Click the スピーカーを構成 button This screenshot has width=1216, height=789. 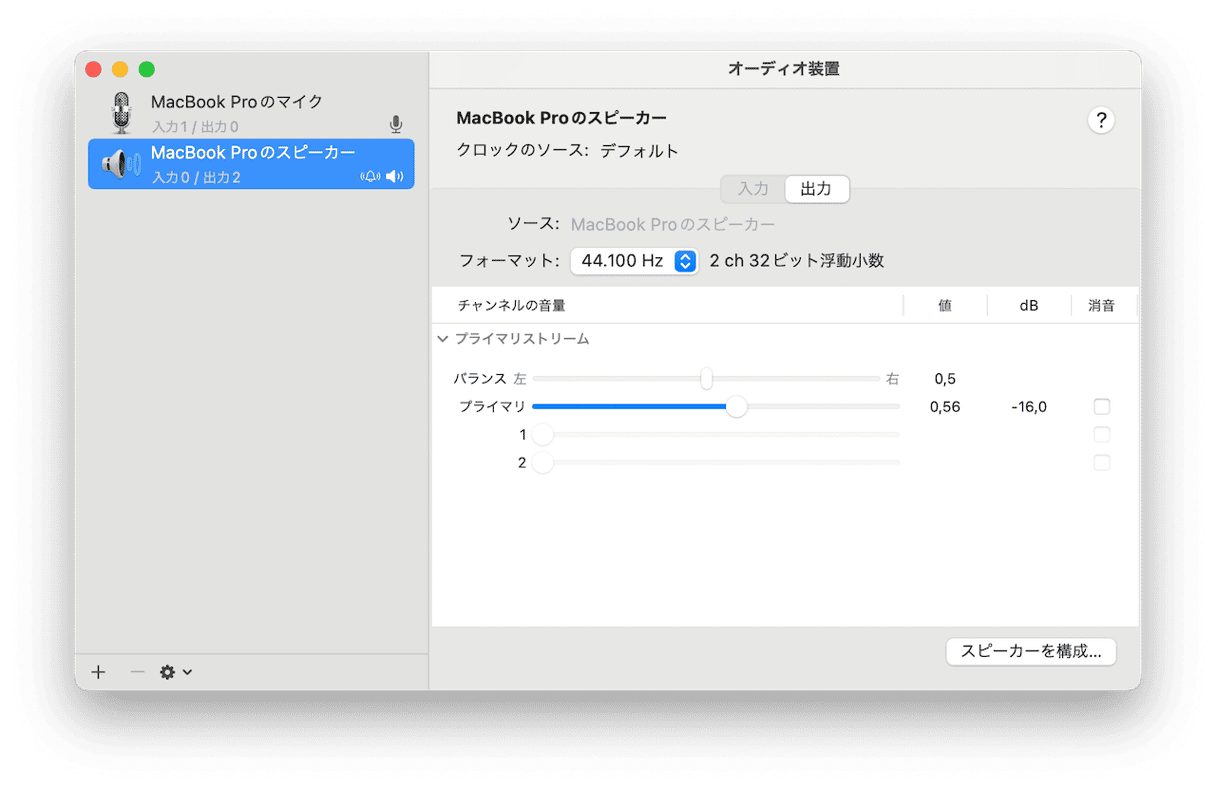(1030, 651)
